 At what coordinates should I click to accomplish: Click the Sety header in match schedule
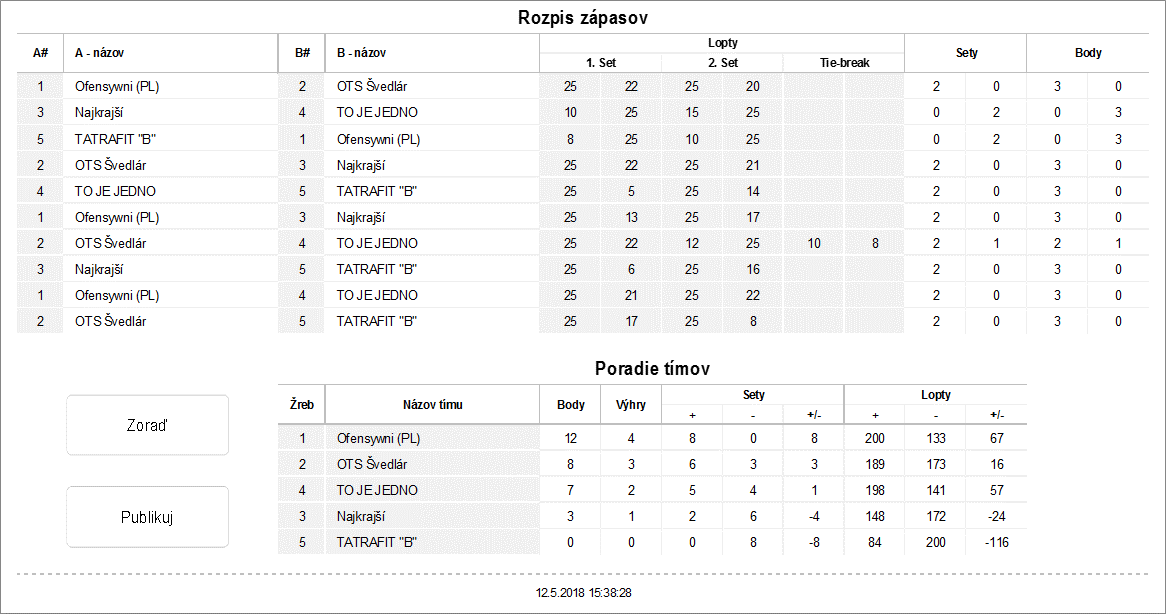[966, 53]
